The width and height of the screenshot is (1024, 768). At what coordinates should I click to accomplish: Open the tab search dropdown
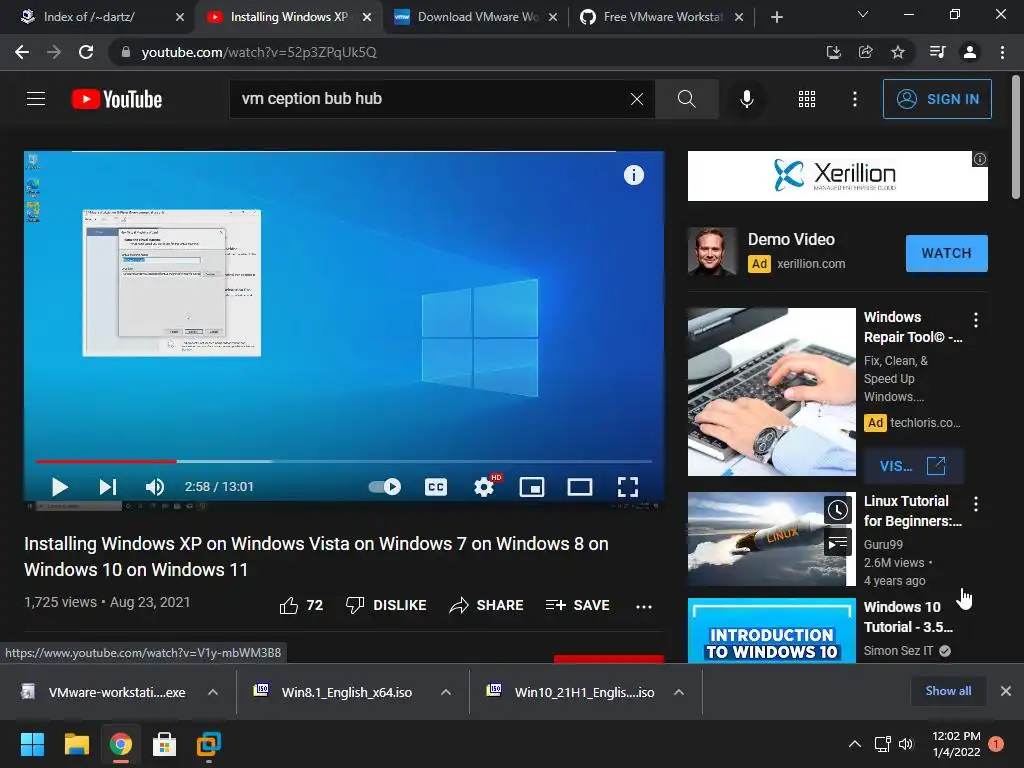point(863,14)
